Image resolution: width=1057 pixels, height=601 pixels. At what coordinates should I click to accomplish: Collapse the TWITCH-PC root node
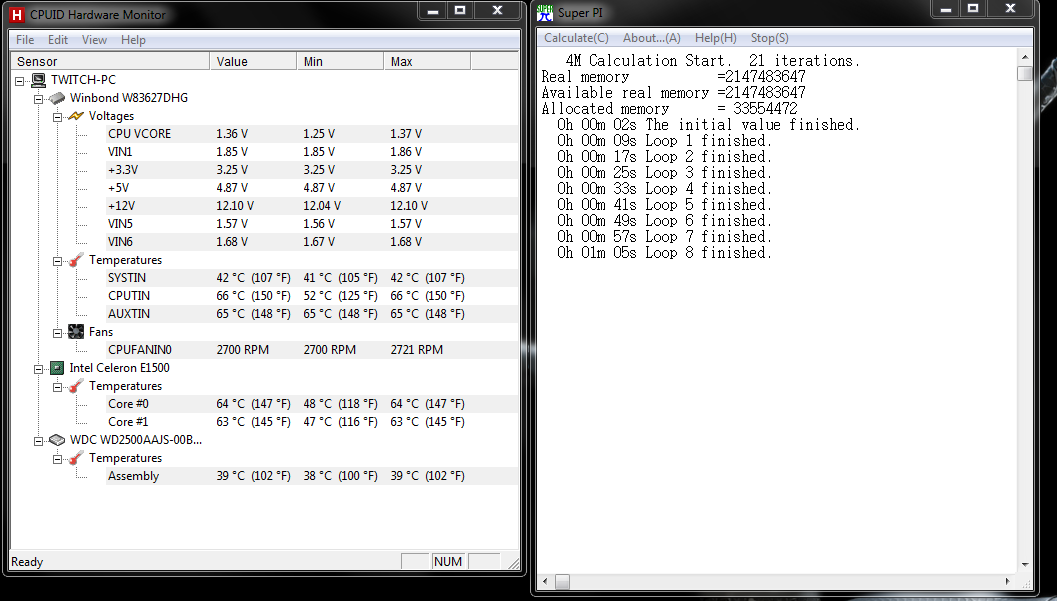[20, 81]
